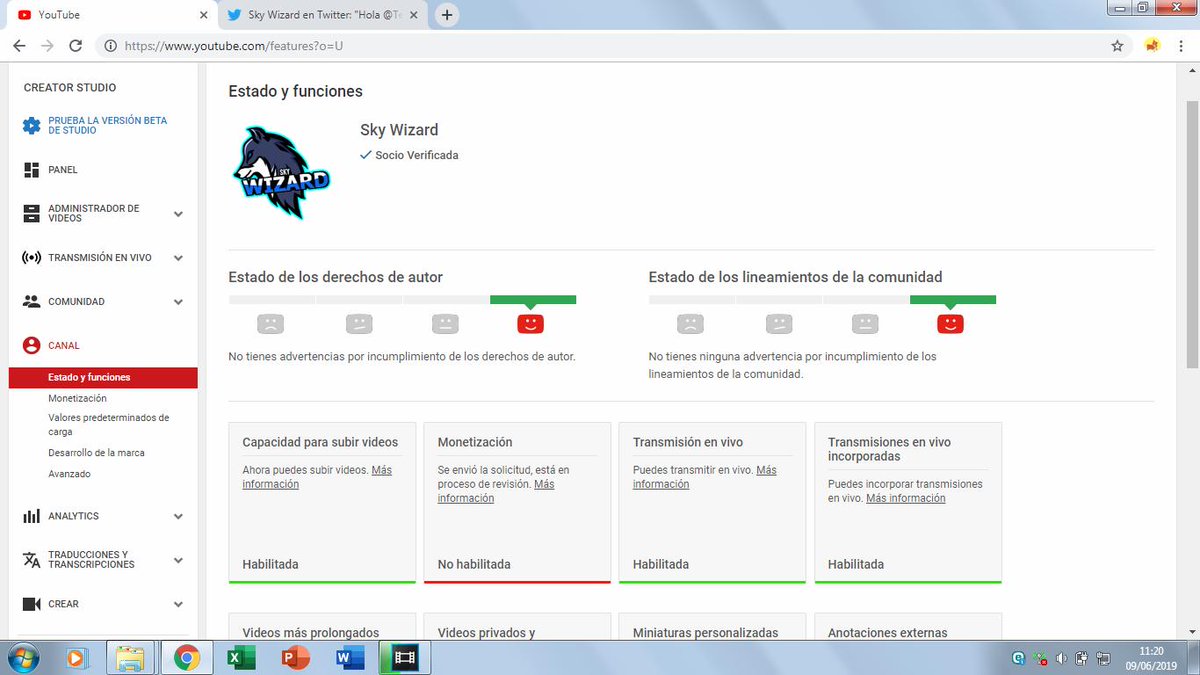Click Más información in Capacidad para subir videos
This screenshot has width=1200, height=675.
317,477
